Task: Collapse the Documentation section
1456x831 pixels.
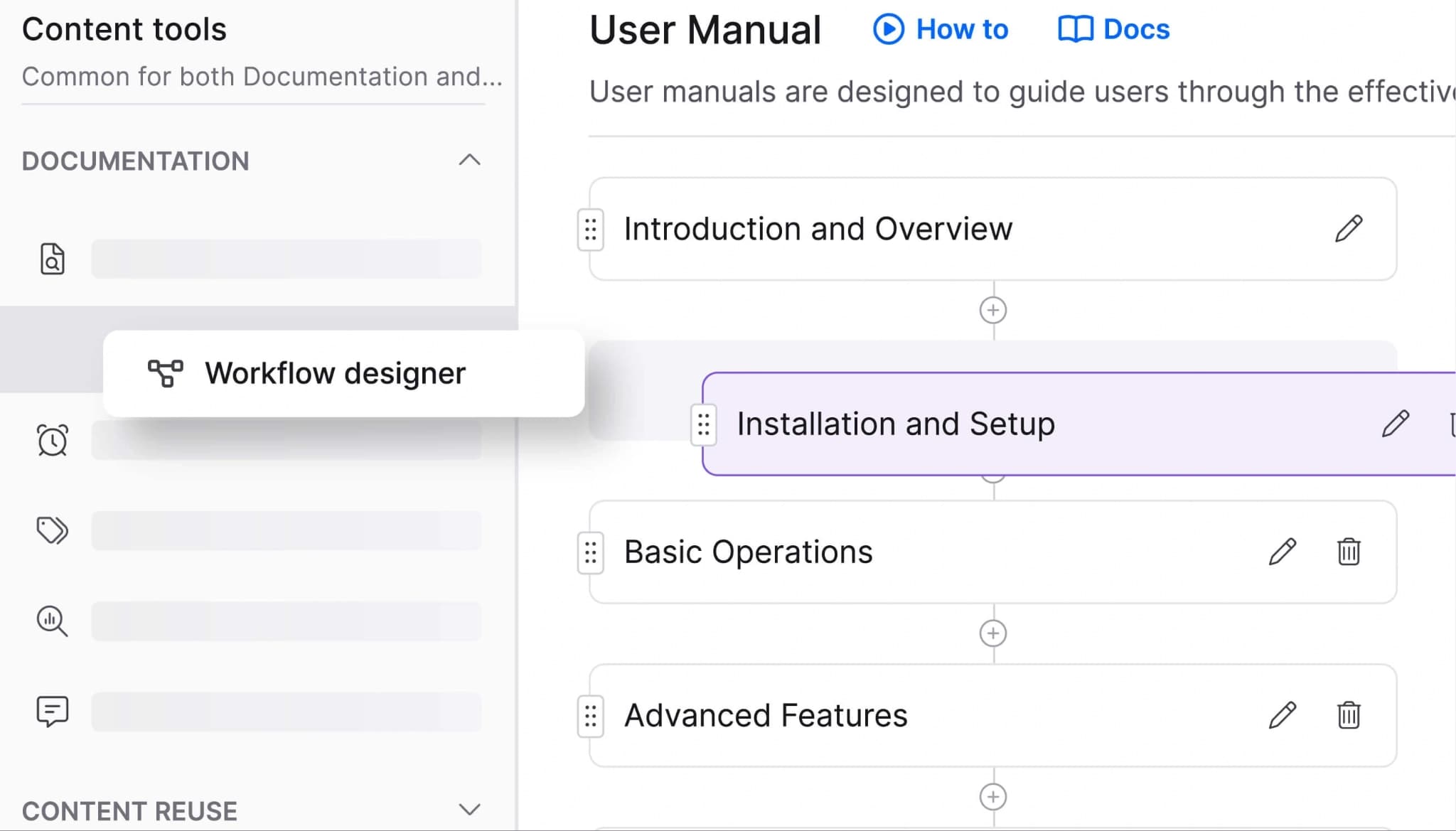Action: pyautogui.click(x=469, y=160)
